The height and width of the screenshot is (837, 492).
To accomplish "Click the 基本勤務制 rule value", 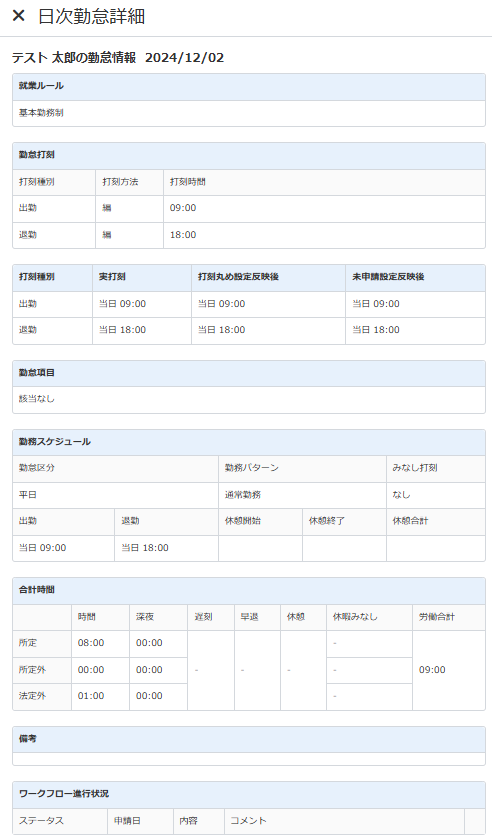I will pyautogui.click(x=41, y=113).
